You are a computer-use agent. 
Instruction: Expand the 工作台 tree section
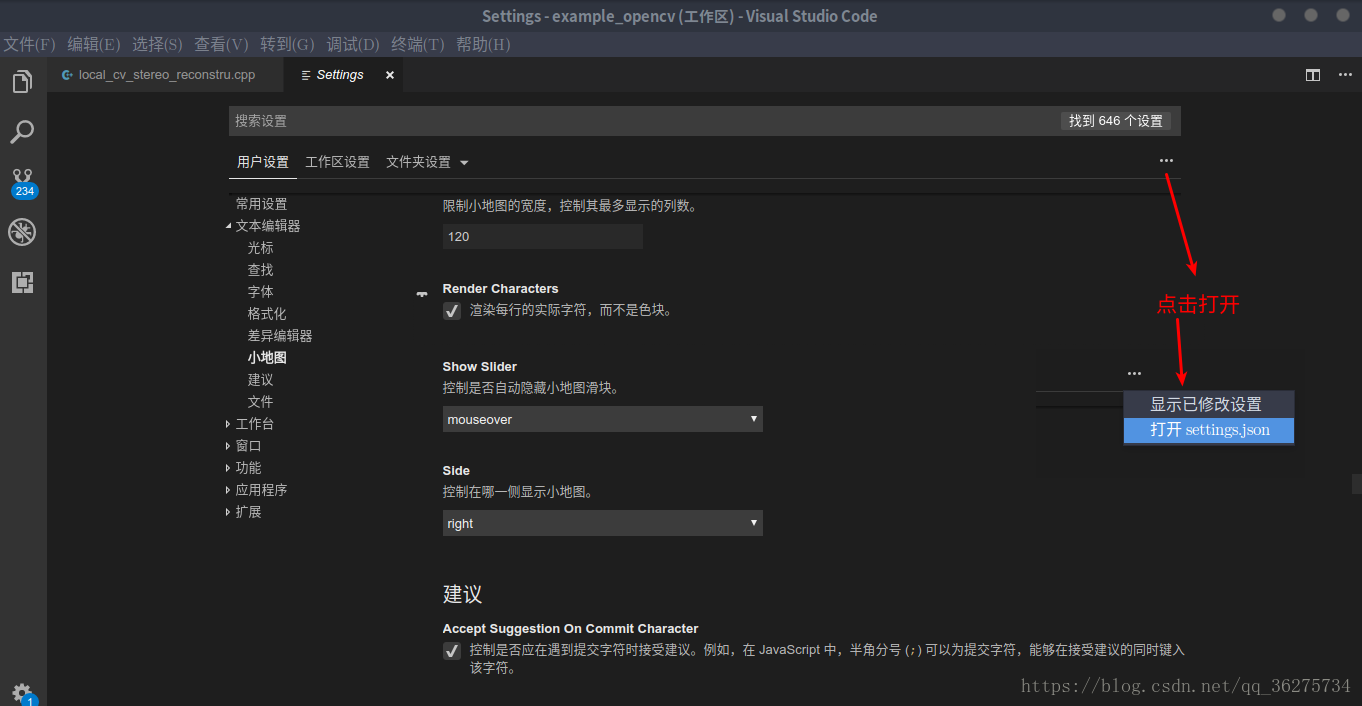click(x=229, y=424)
